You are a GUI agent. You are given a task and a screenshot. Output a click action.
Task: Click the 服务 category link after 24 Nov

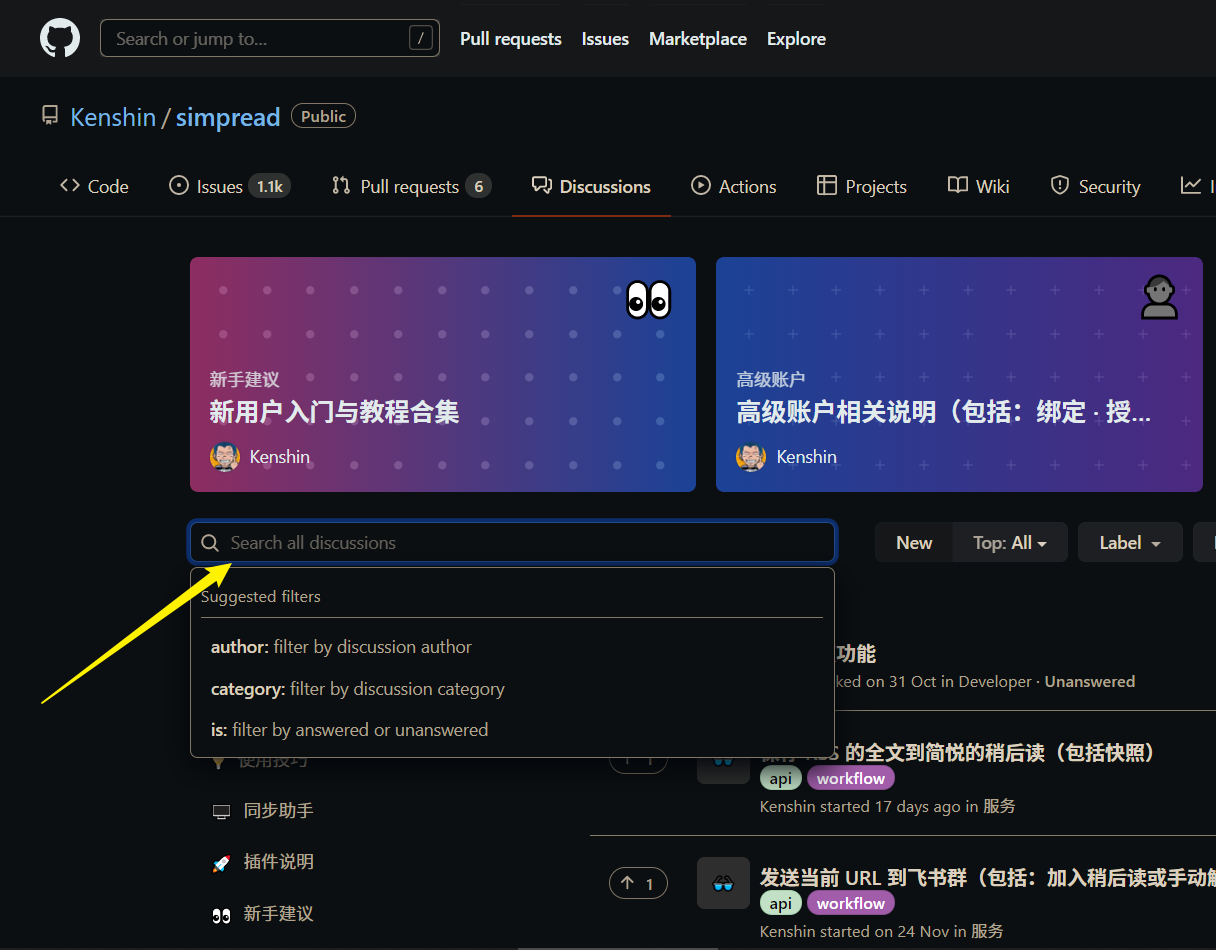coord(987,931)
